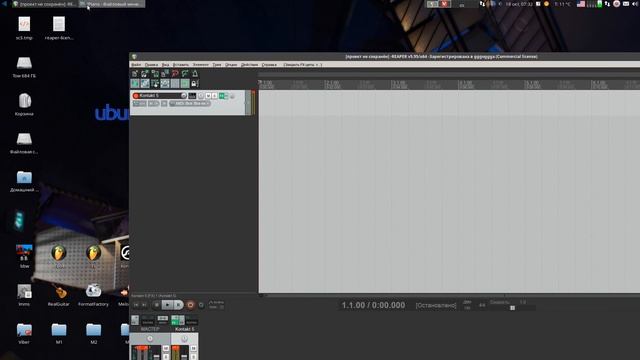Open the Viber desktop icon
Image resolution: width=640 pixels, height=360 pixels.
24,333
